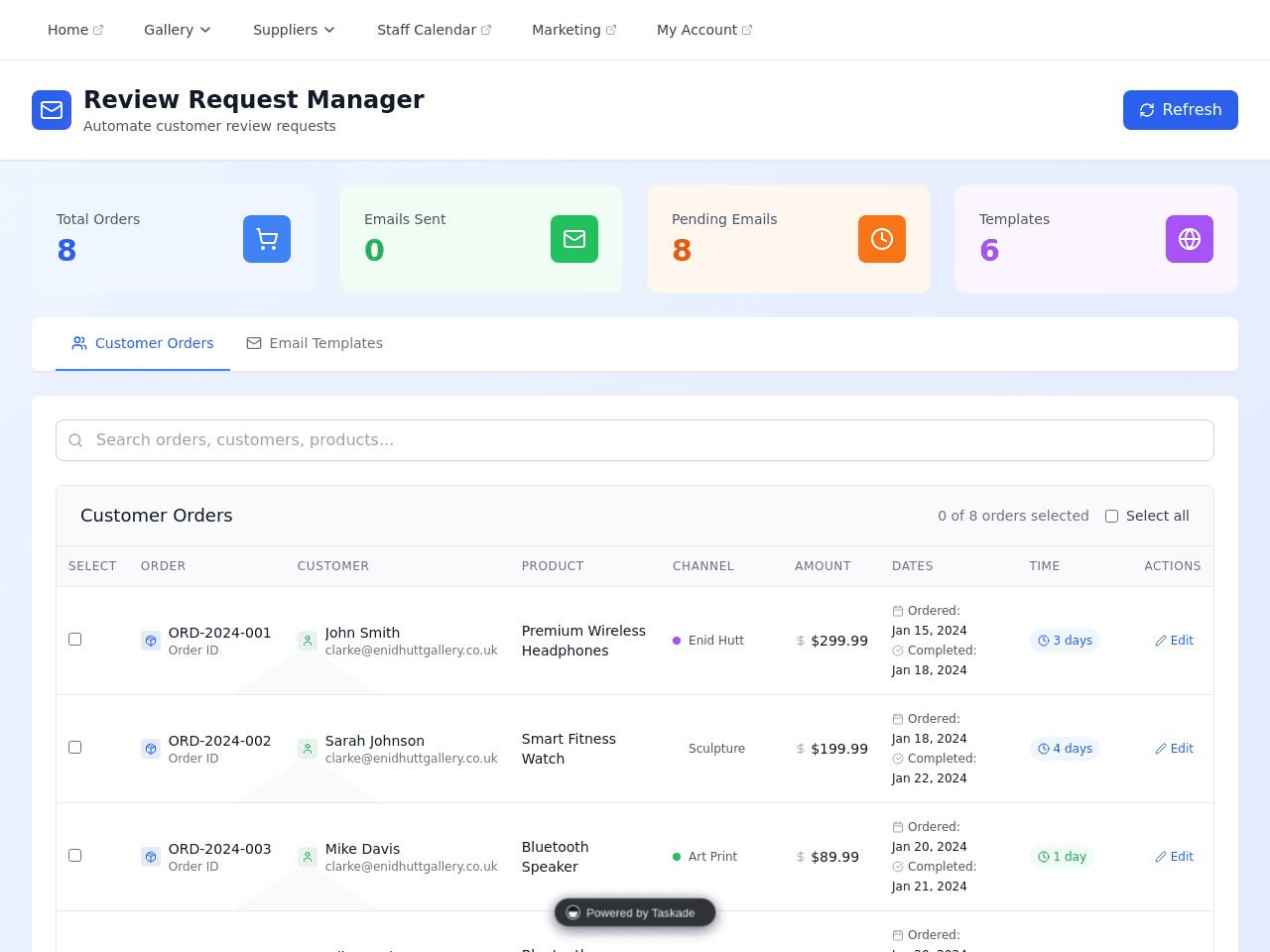
Task: Click the user avatar icon beside John Smith
Action: [x=308, y=641]
